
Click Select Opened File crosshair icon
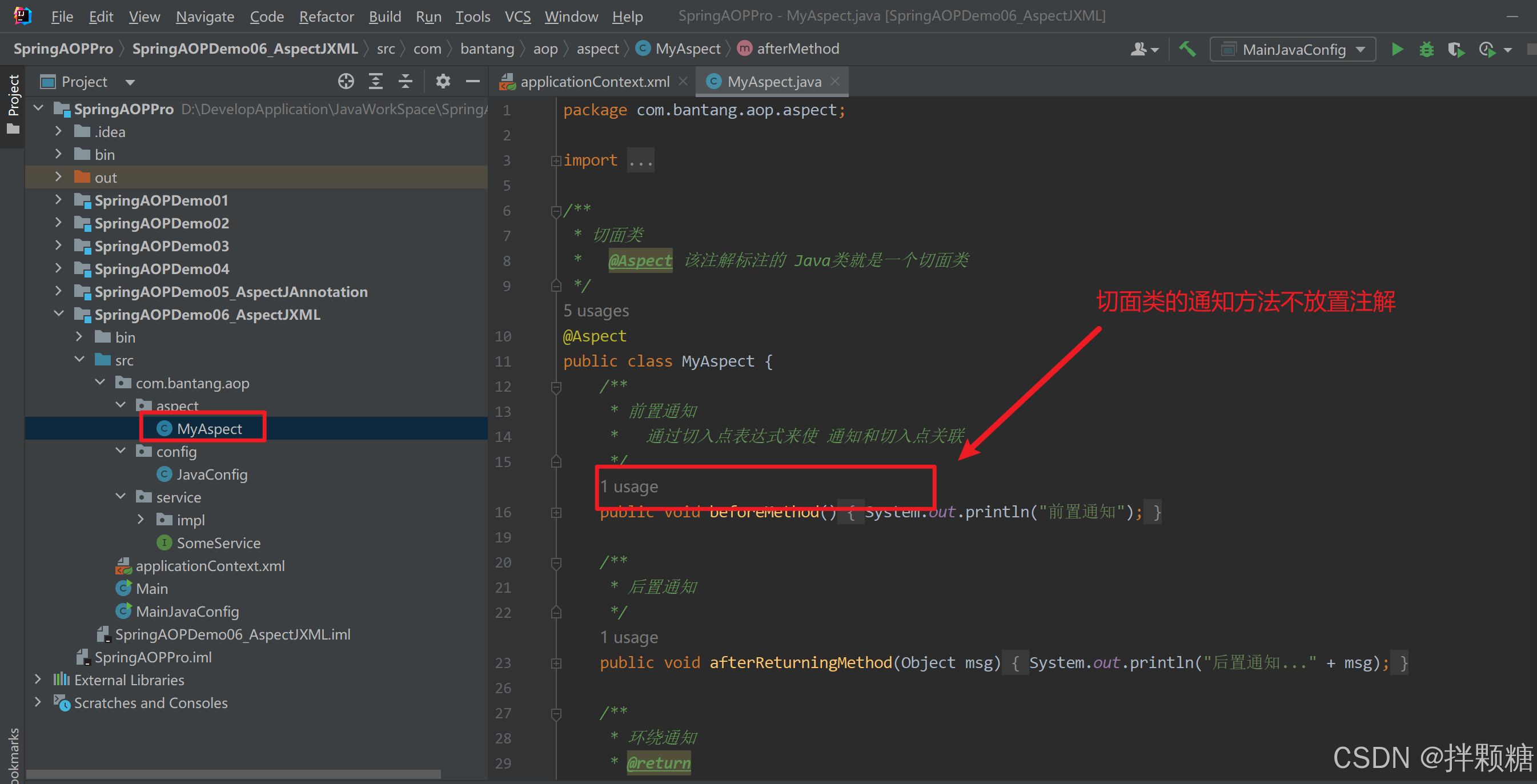[346, 81]
